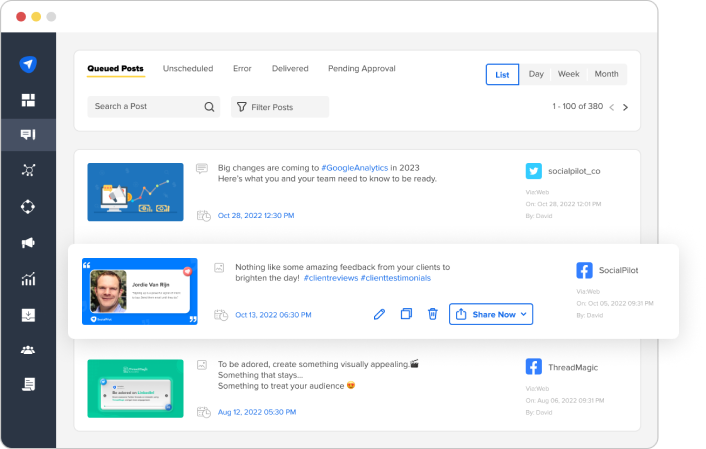This screenshot has width=706, height=449.
Task: Click the ThreadMagic account name
Action: point(573,367)
